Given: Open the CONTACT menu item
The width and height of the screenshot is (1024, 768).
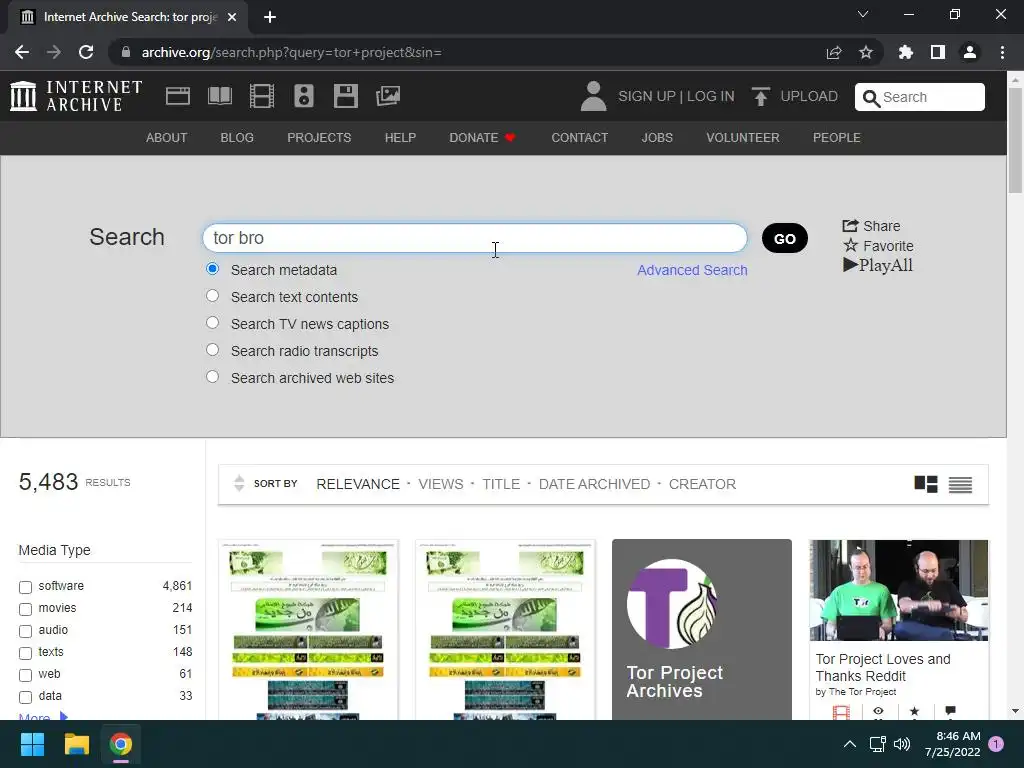Looking at the screenshot, I should 579,138.
